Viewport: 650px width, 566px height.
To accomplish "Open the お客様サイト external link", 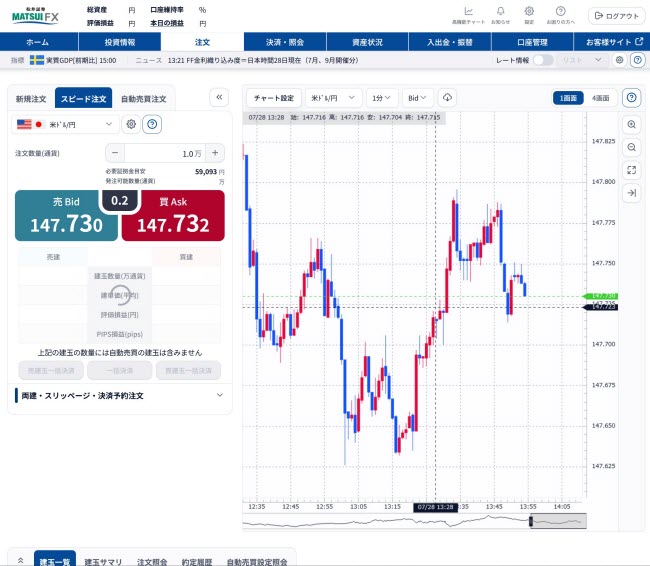I will coord(614,42).
